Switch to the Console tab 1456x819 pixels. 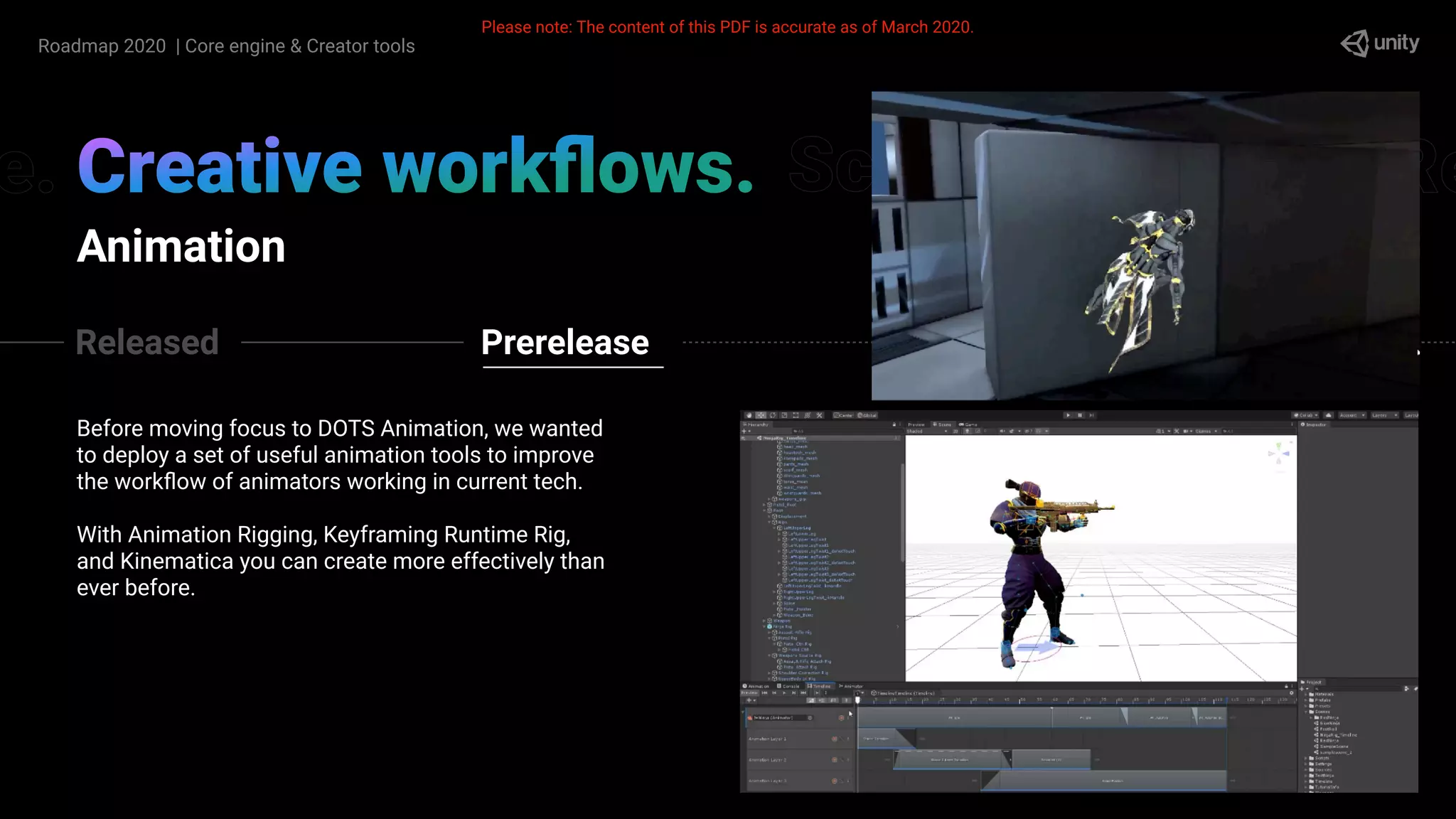(788, 686)
